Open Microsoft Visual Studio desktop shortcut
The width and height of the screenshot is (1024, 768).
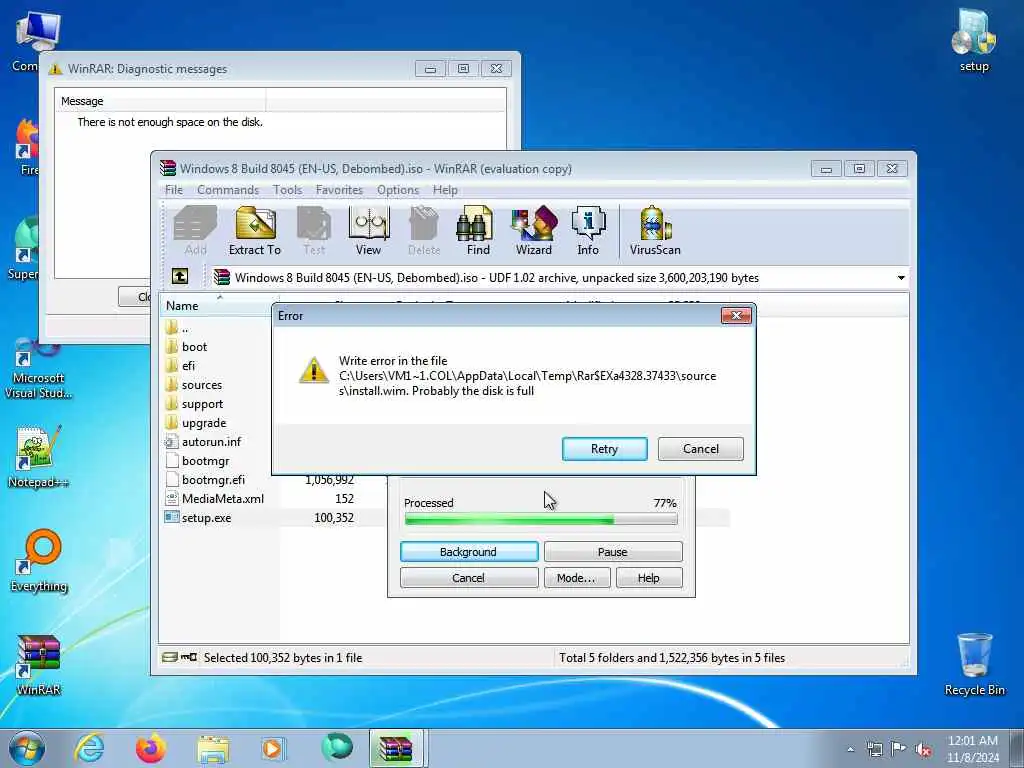tap(39, 369)
